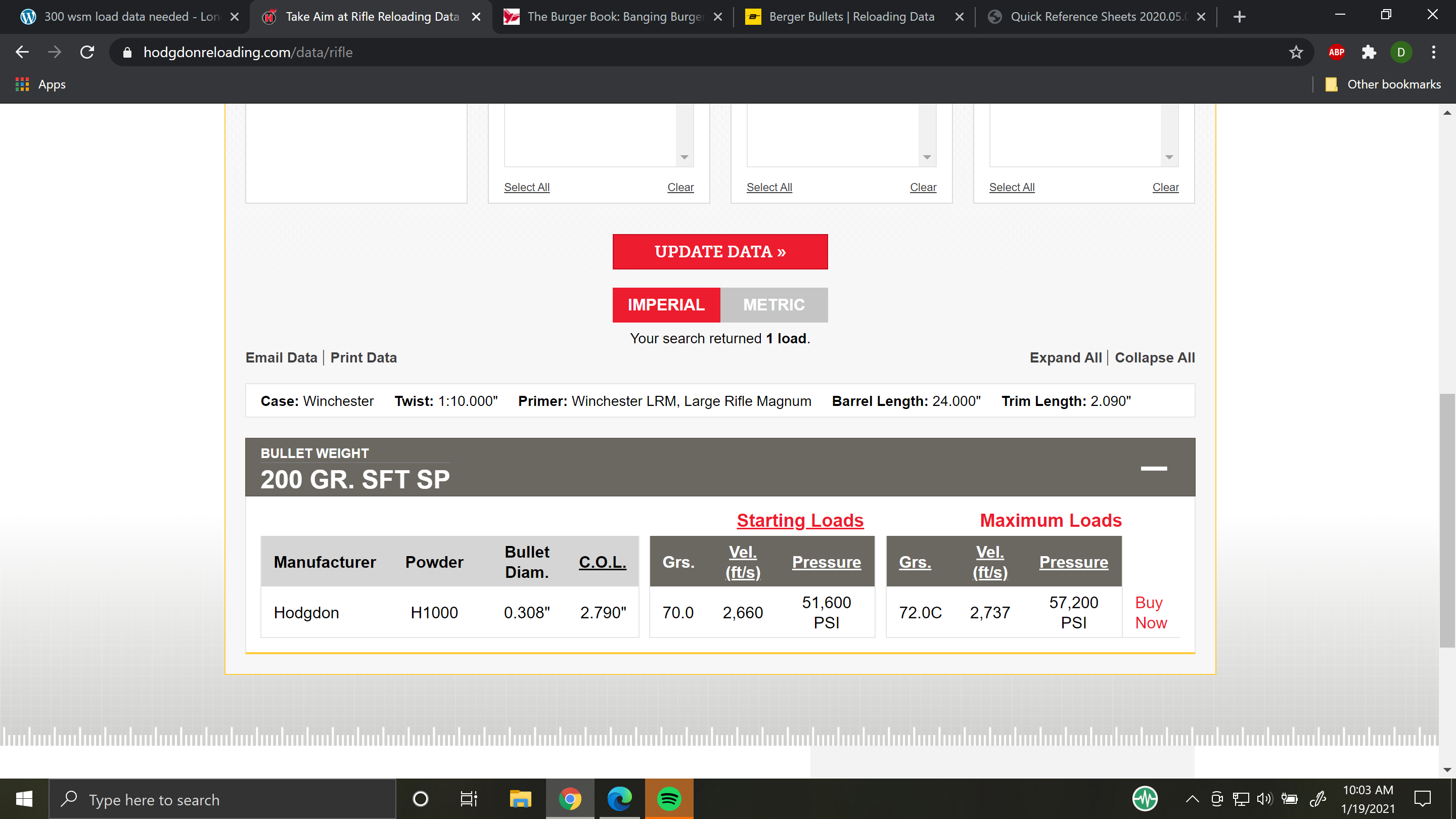Viewport: 1456px width, 819px height.
Task: Open the Windows Start menu
Action: [24, 799]
